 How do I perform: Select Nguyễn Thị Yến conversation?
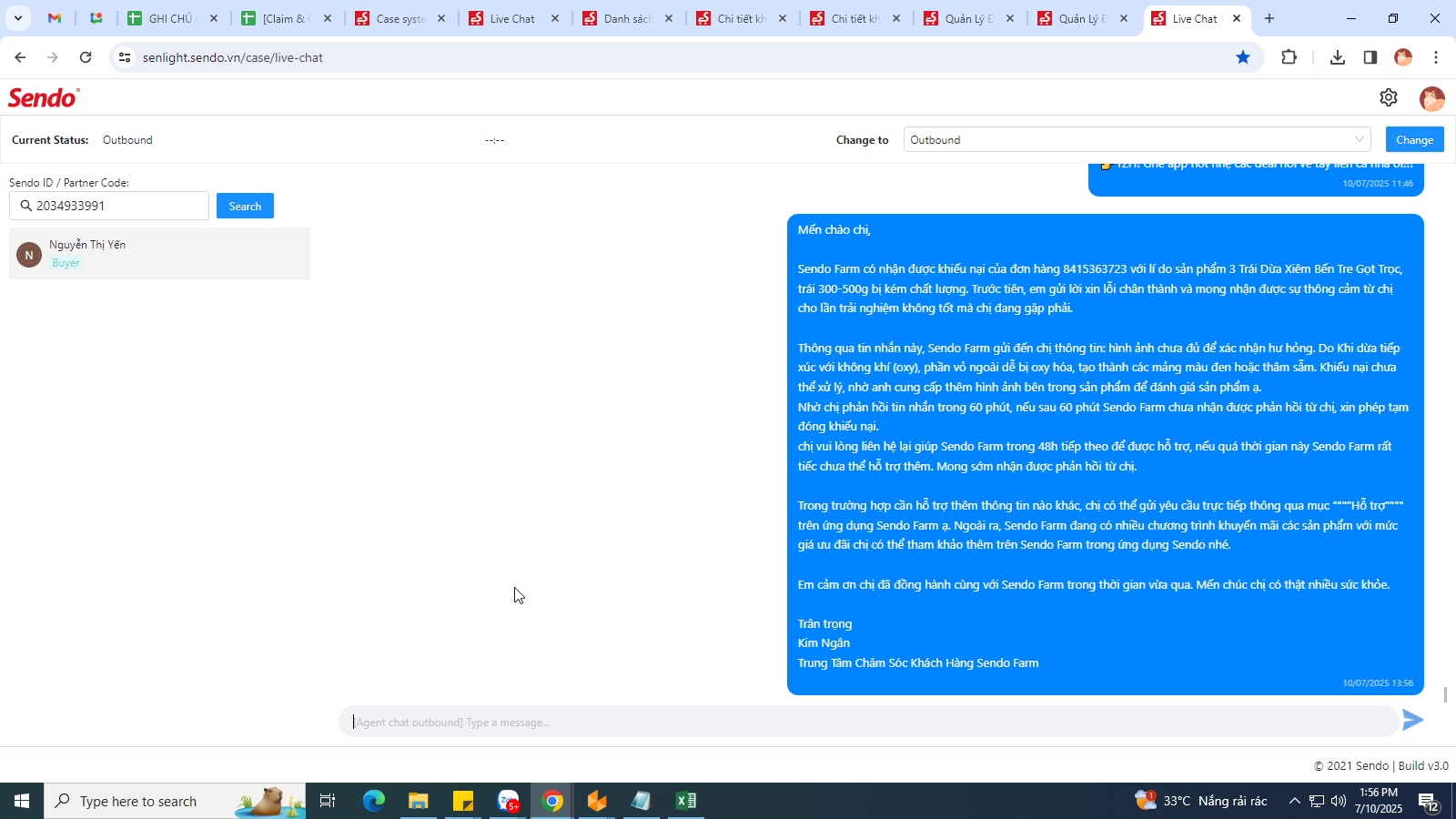pyautogui.click(x=159, y=253)
